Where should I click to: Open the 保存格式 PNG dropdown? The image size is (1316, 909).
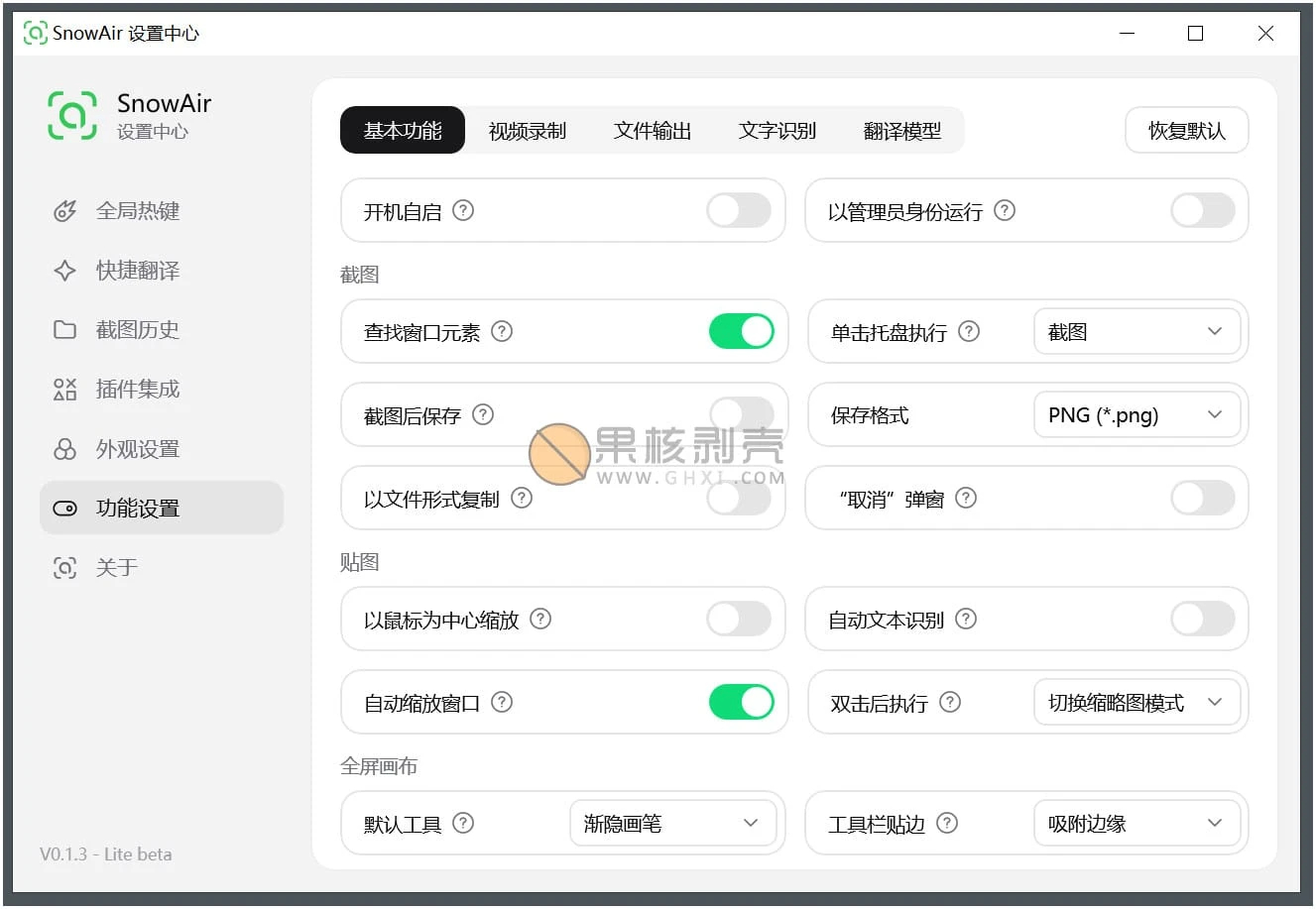point(1137,414)
